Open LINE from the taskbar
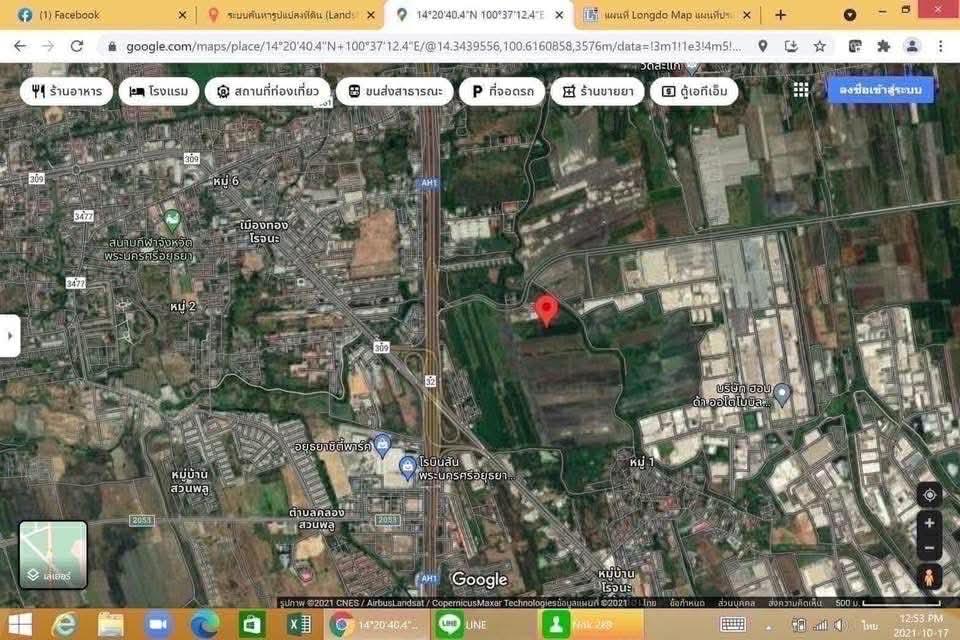Screen dimensions: 960x640 point(450,623)
